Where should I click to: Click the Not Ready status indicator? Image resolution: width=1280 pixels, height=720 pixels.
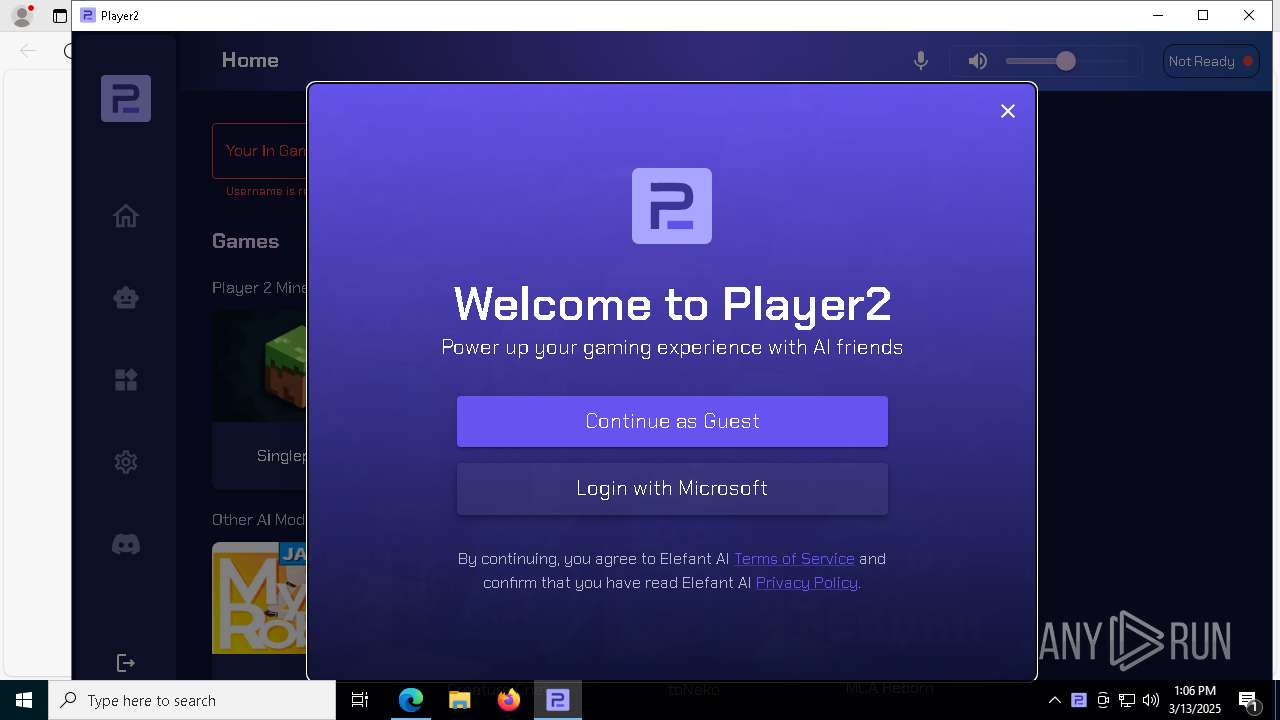tap(1210, 61)
